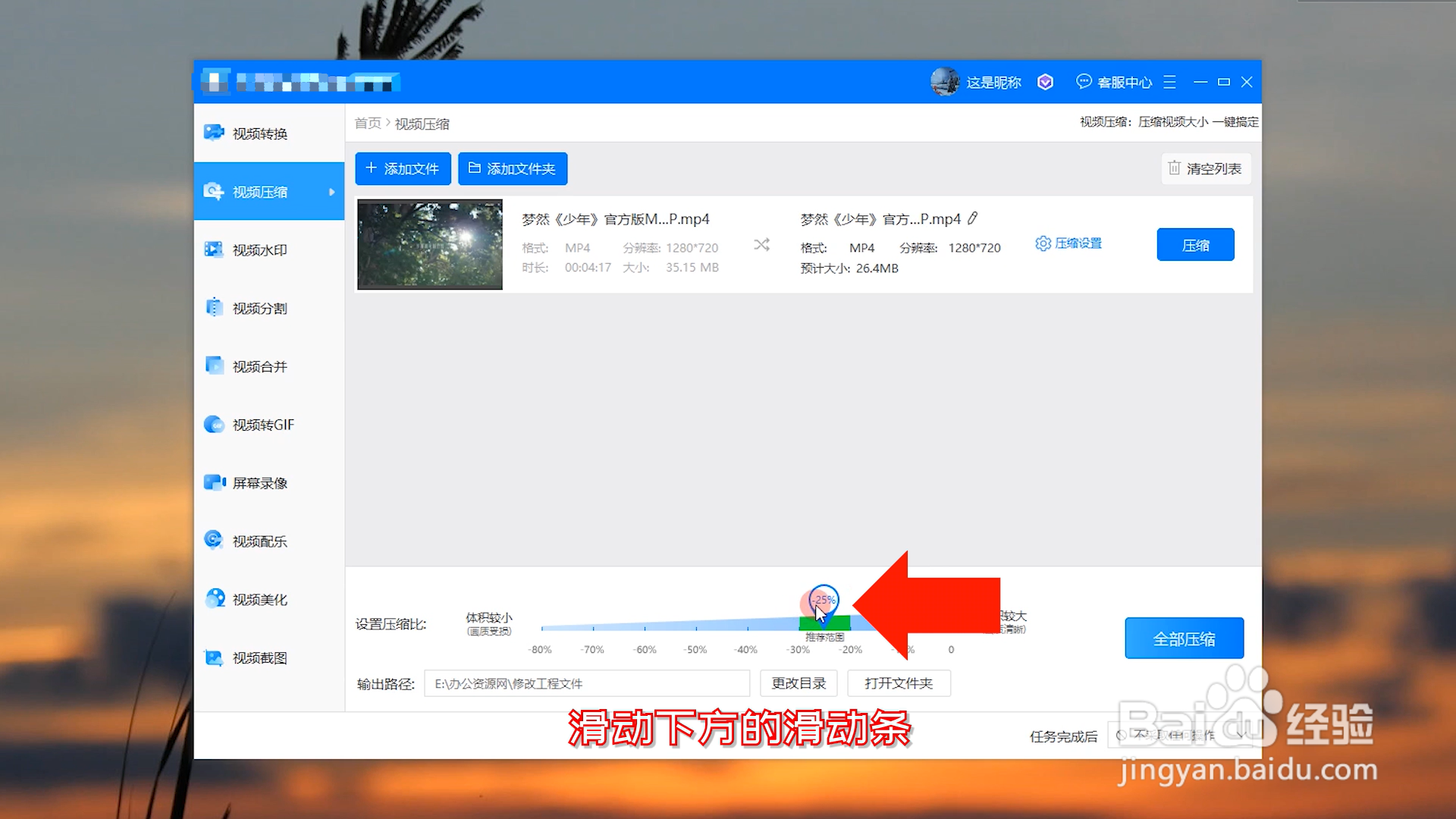
Task: Click the -25% compression slider handle
Action: (824, 600)
